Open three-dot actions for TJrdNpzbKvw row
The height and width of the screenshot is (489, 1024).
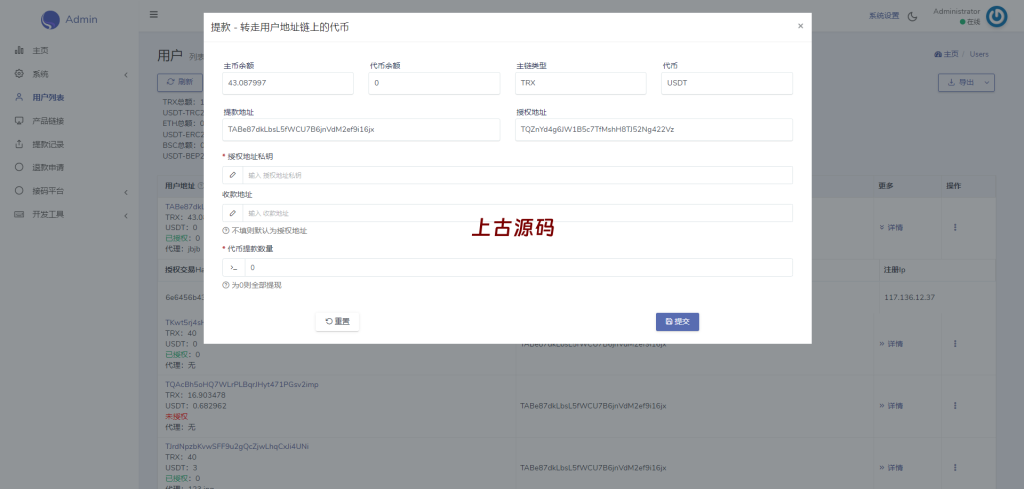coord(955,467)
